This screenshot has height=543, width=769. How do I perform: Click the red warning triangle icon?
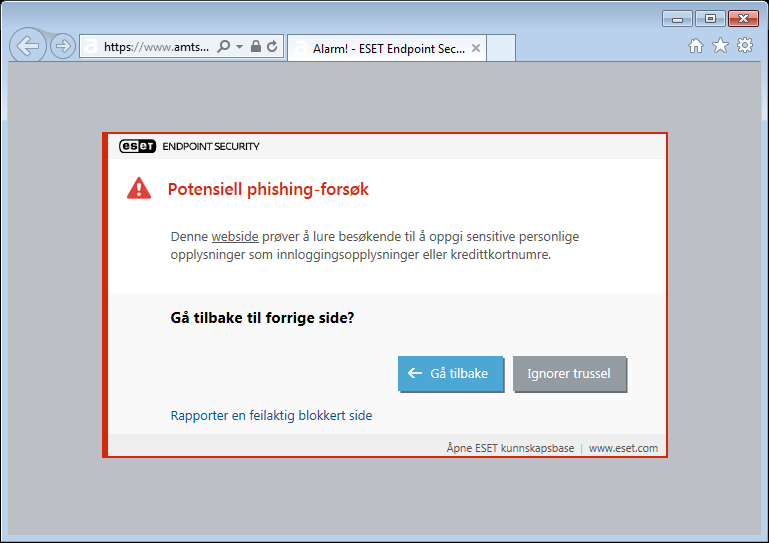[x=139, y=188]
